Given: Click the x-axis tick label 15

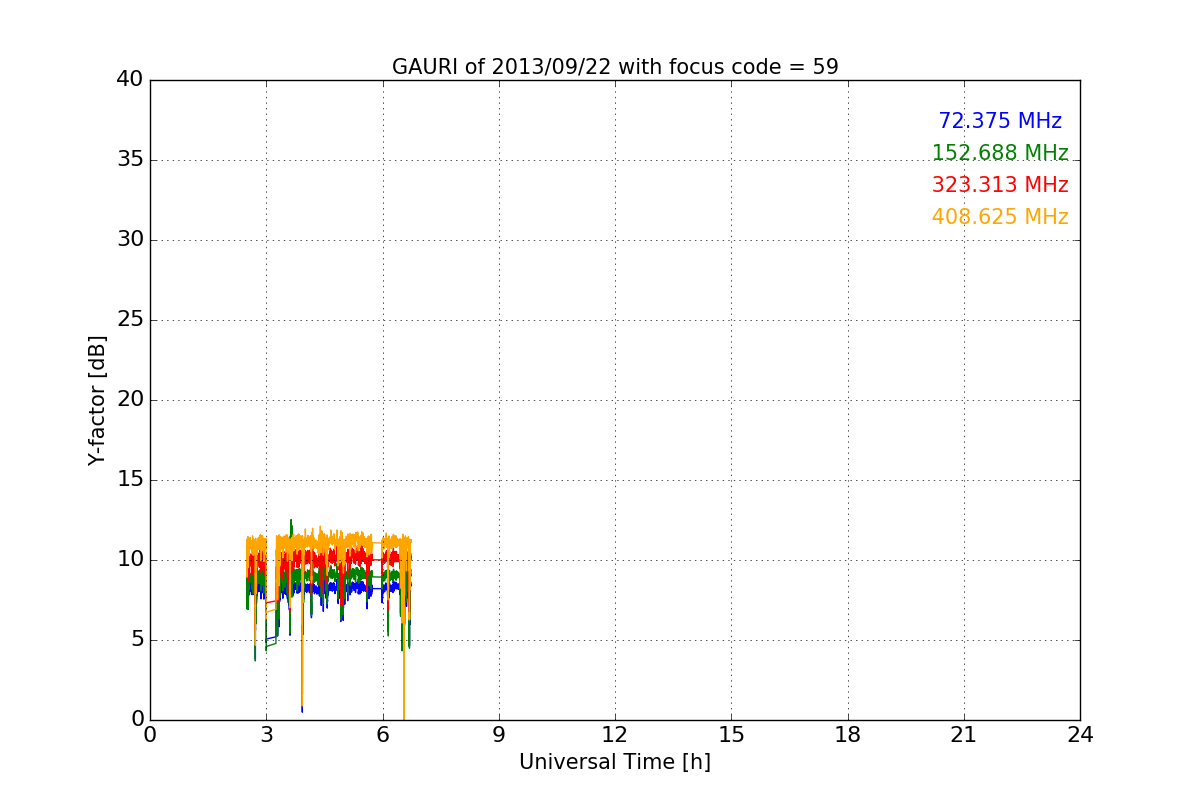Looking at the screenshot, I should (x=731, y=735).
